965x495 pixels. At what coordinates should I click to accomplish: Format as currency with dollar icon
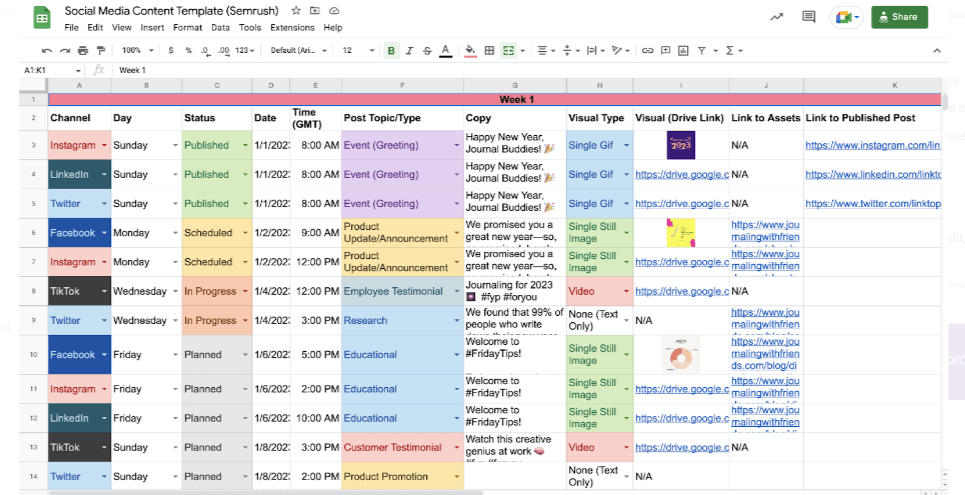[171, 50]
